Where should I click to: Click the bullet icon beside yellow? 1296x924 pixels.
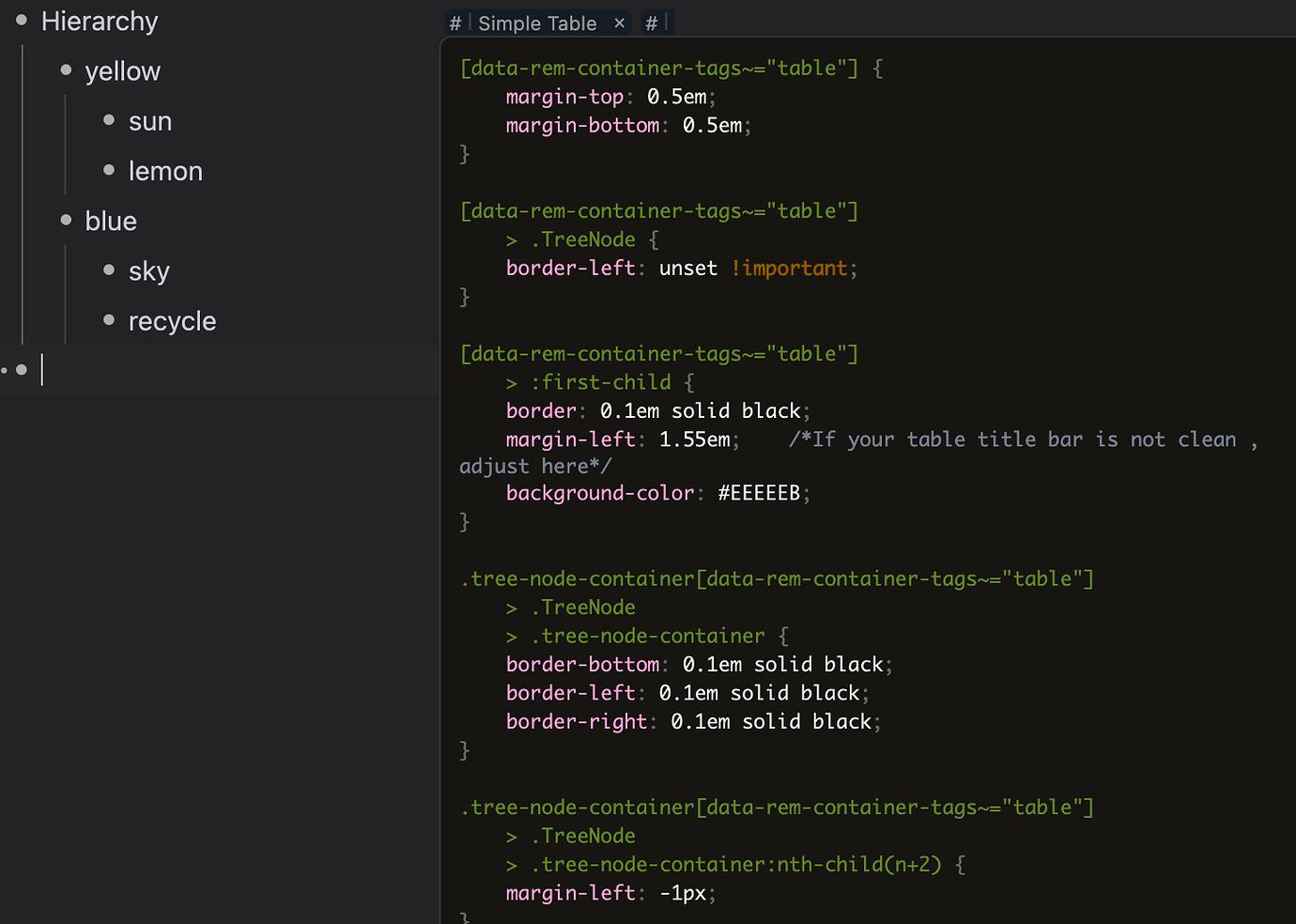[x=65, y=69]
